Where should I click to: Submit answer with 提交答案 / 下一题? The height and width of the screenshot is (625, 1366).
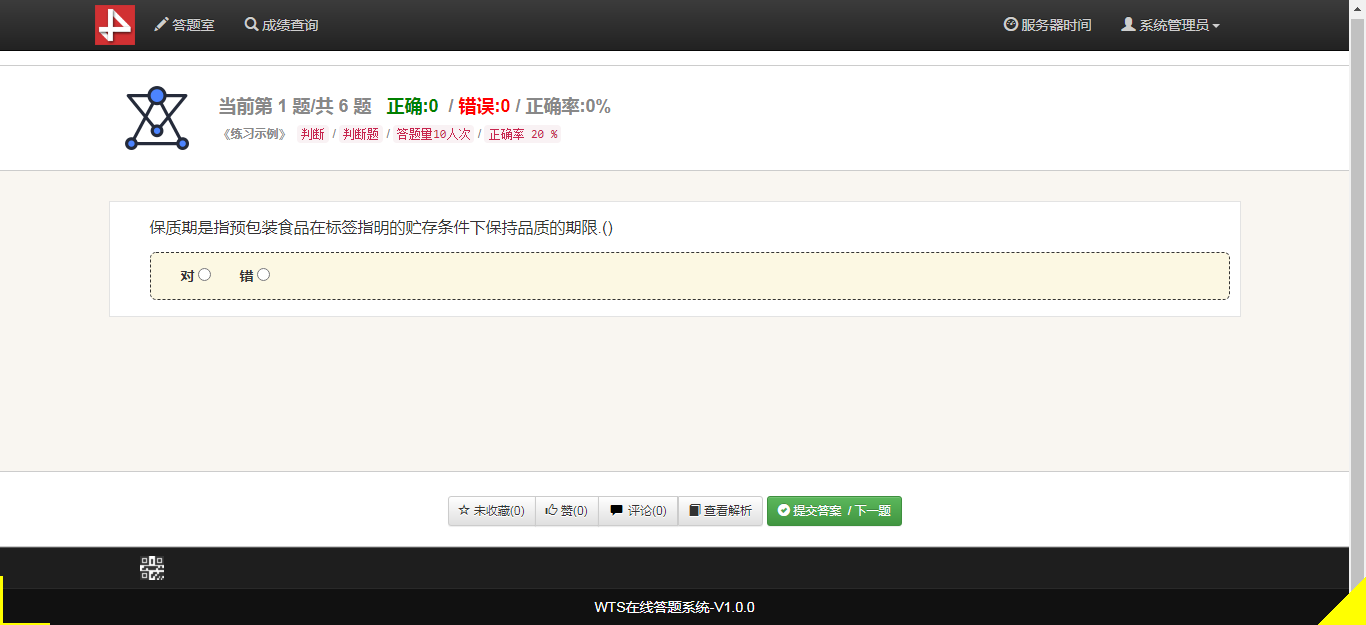click(834, 511)
